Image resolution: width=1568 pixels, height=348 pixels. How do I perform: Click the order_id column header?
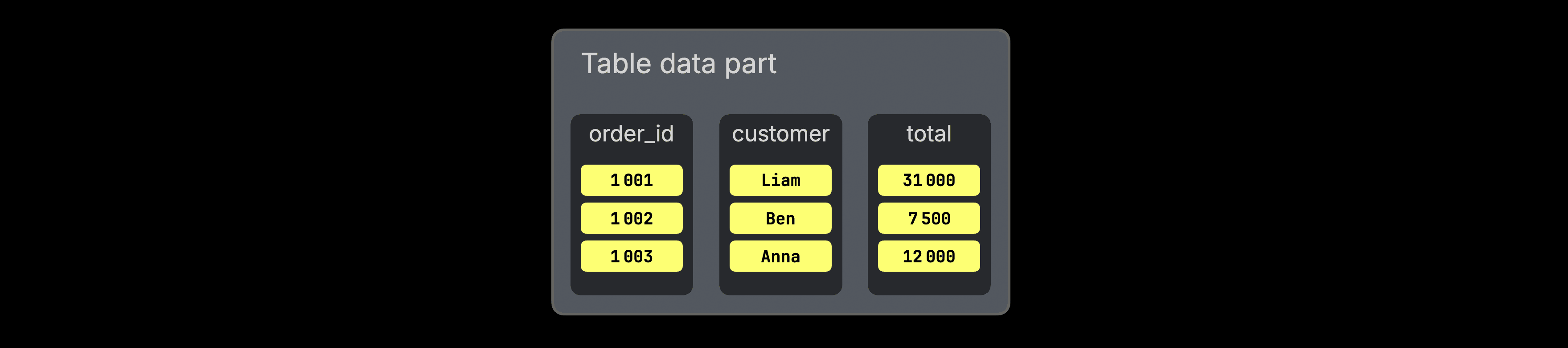pyautogui.click(x=631, y=134)
